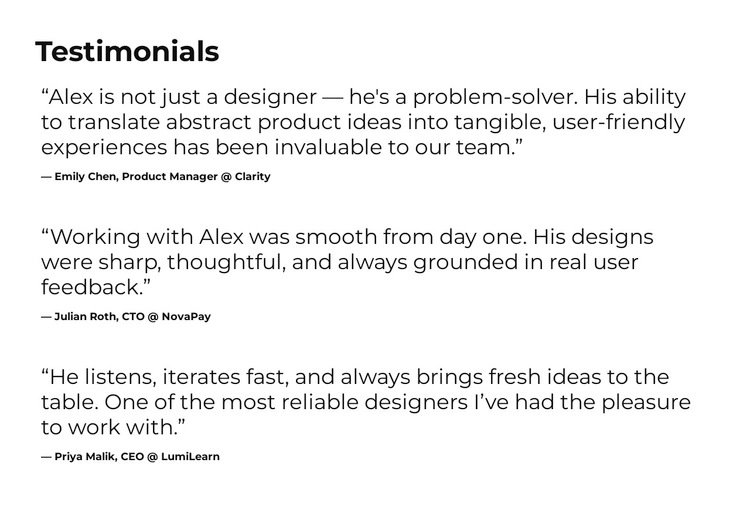Click the Julian Roth attribution line
This screenshot has height=516, width=750.
[125, 317]
